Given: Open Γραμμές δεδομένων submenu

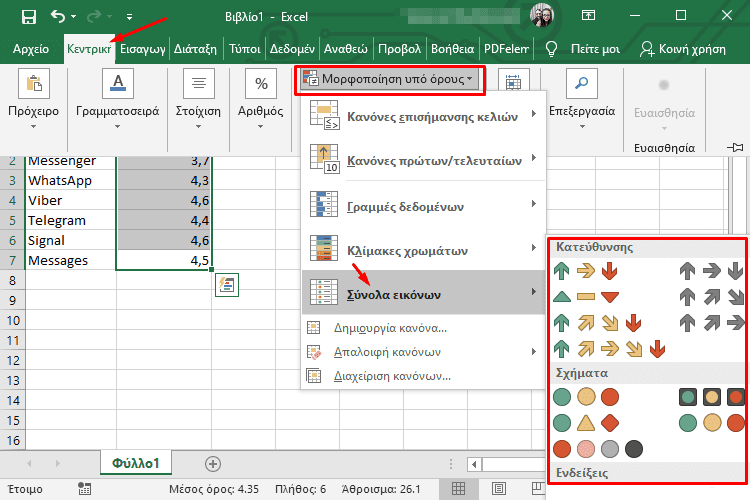Looking at the screenshot, I should pyautogui.click(x=423, y=205).
